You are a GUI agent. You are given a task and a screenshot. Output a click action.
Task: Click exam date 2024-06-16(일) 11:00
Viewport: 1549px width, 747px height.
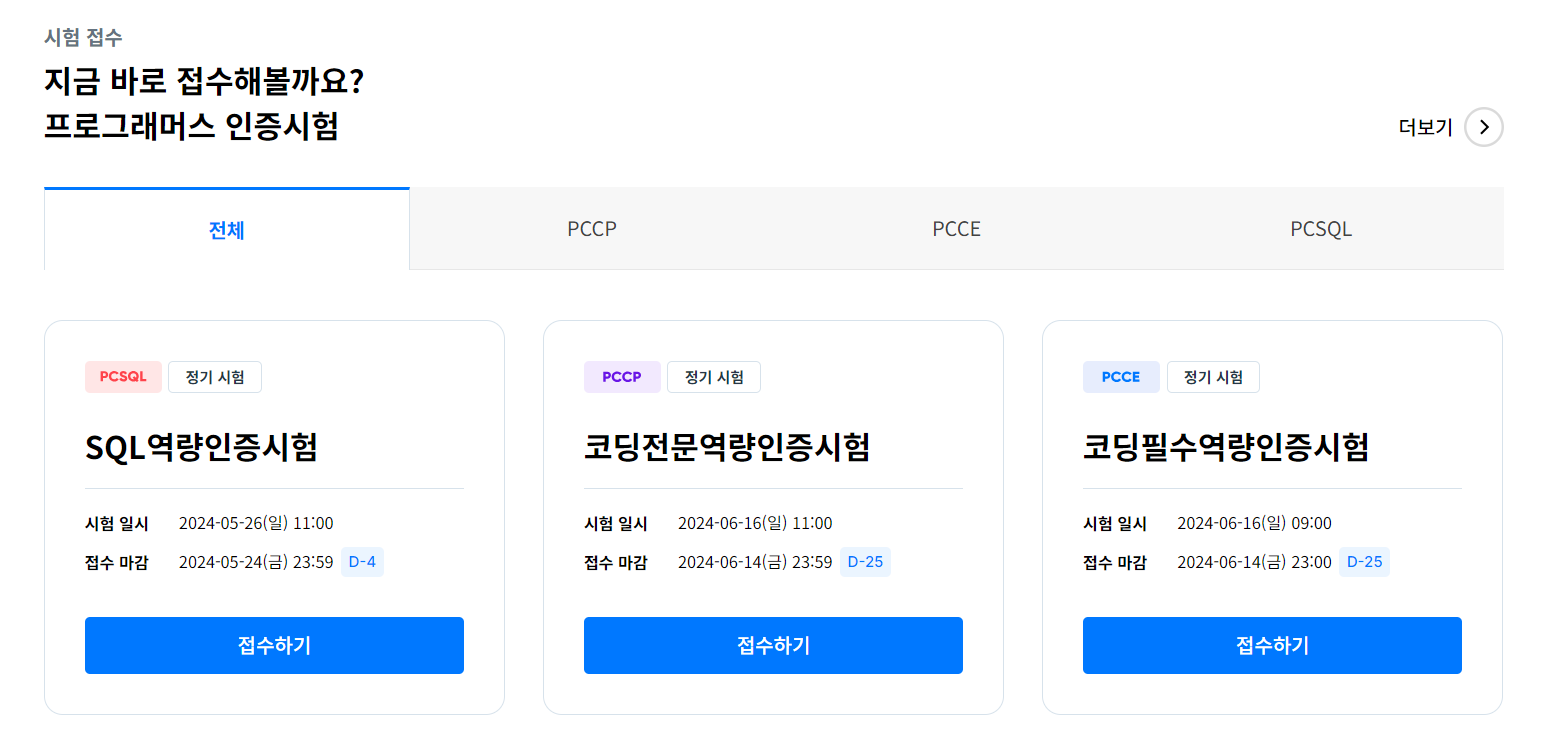755,523
